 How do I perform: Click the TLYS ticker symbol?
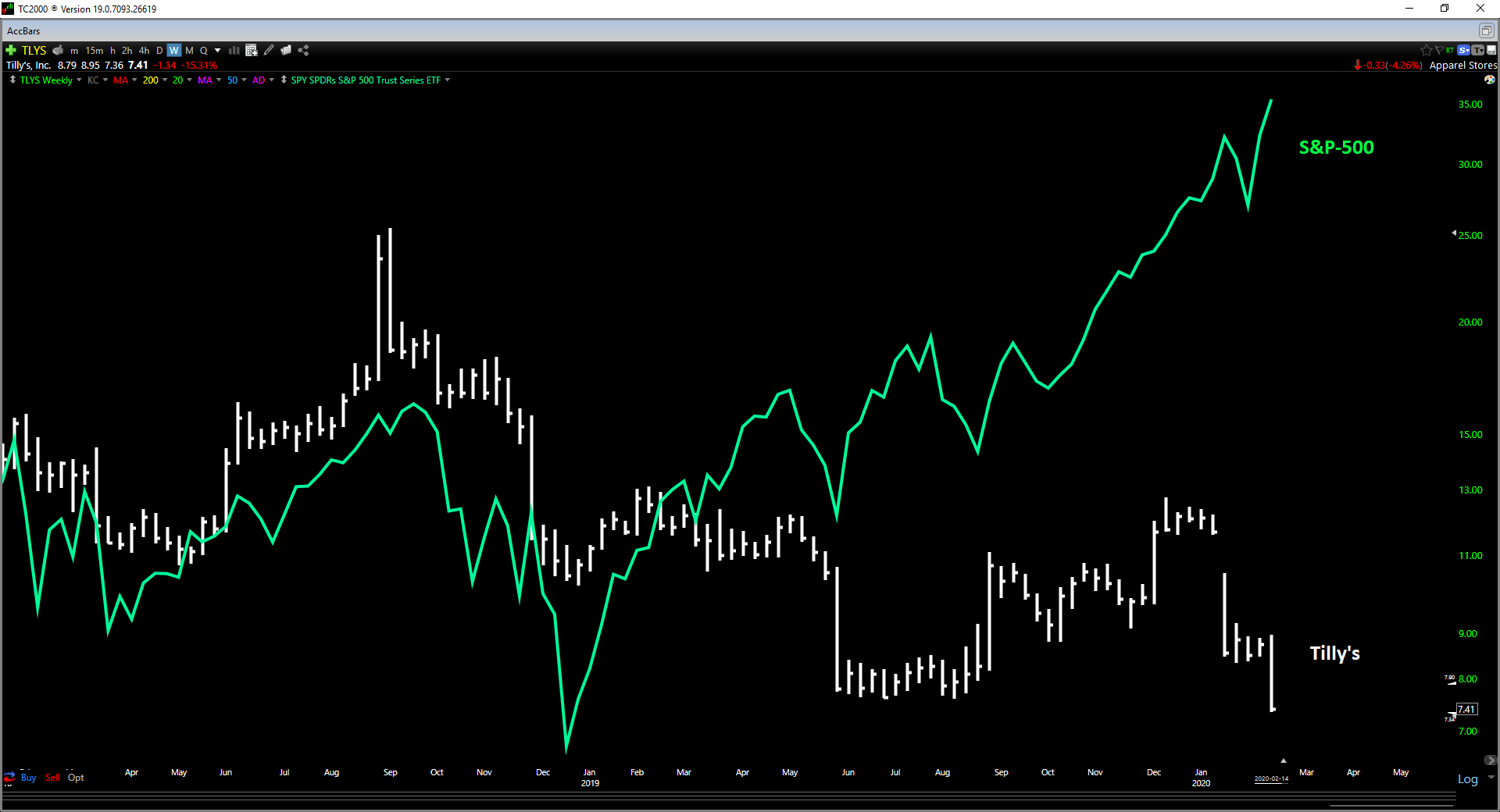[34, 50]
